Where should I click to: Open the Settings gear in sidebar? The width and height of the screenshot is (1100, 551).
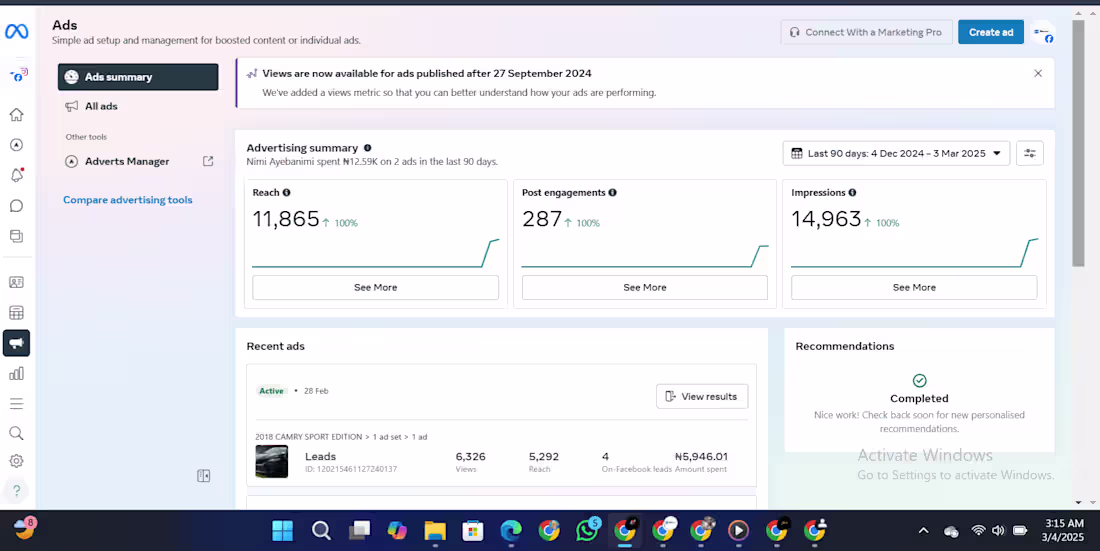coord(16,461)
